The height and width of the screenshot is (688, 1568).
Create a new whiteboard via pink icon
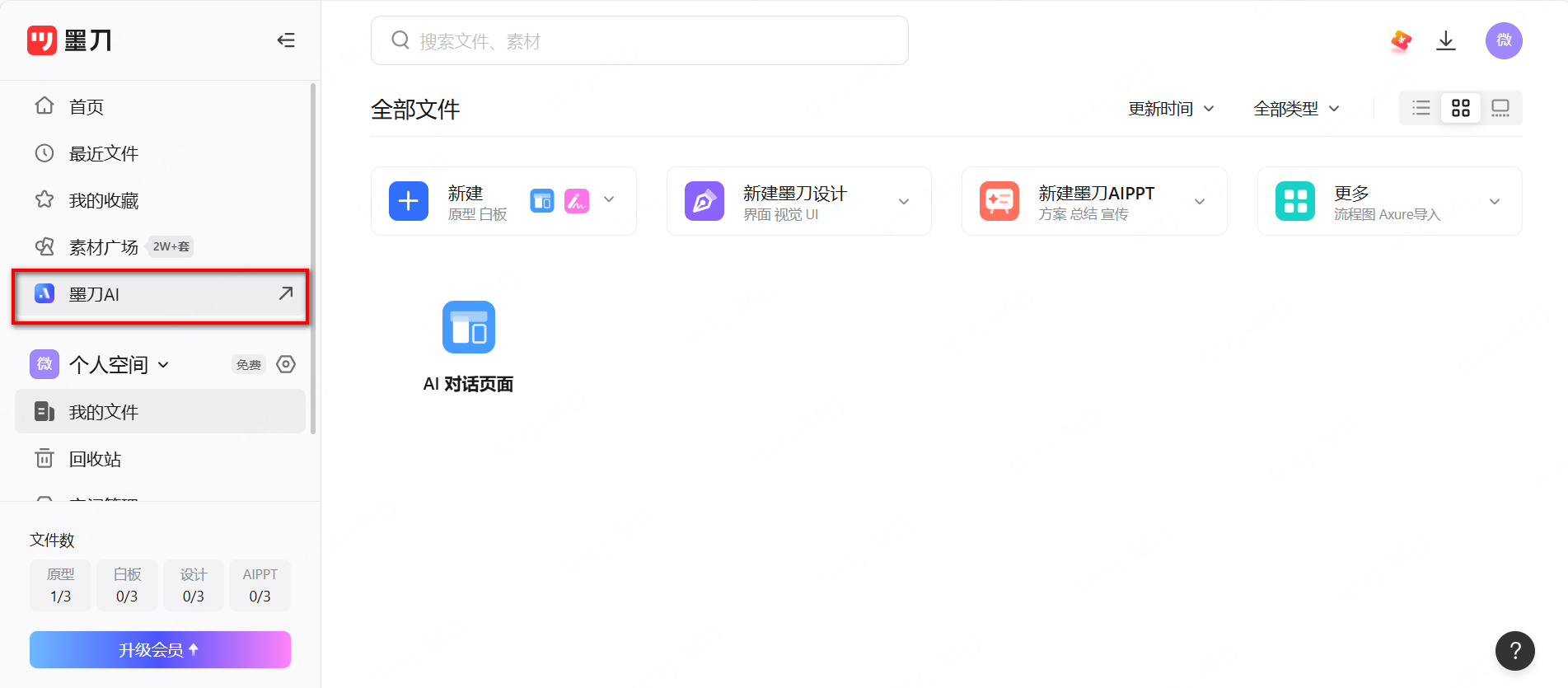[x=577, y=200]
